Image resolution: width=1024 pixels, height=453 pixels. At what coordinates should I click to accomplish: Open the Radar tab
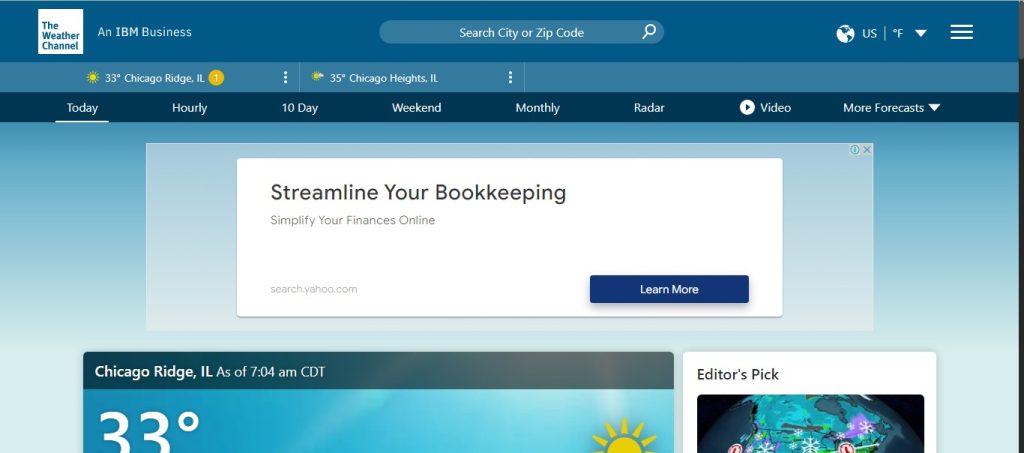[649, 108]
